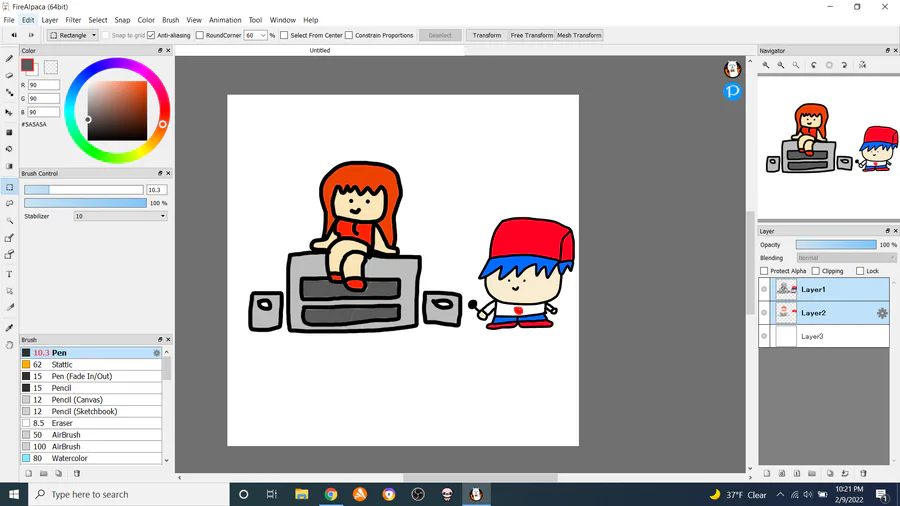900x506 pixels.
Task: Click the undo arrow in toolbar
Action: [14, 36]
